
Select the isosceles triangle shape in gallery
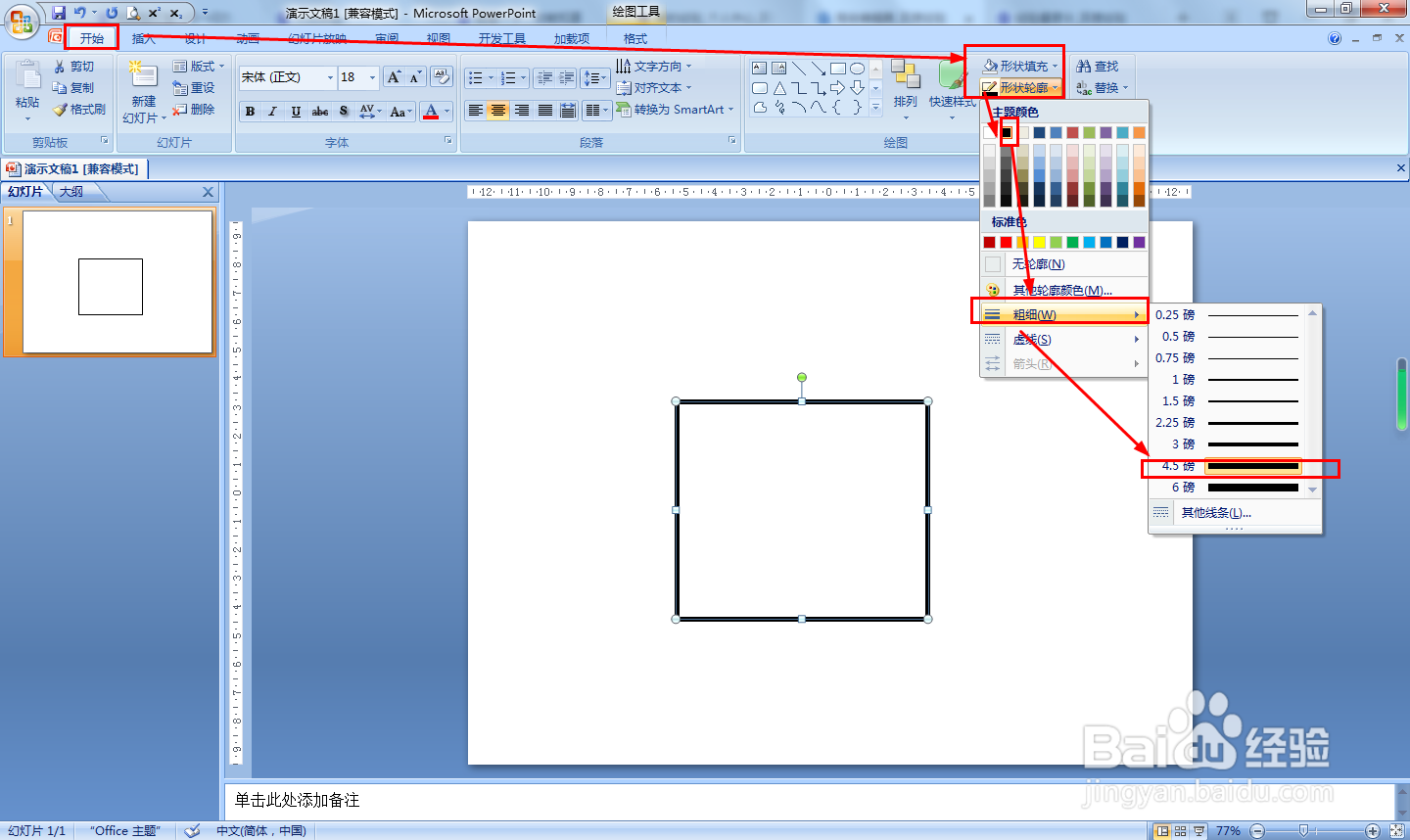(x=779, y=88)
